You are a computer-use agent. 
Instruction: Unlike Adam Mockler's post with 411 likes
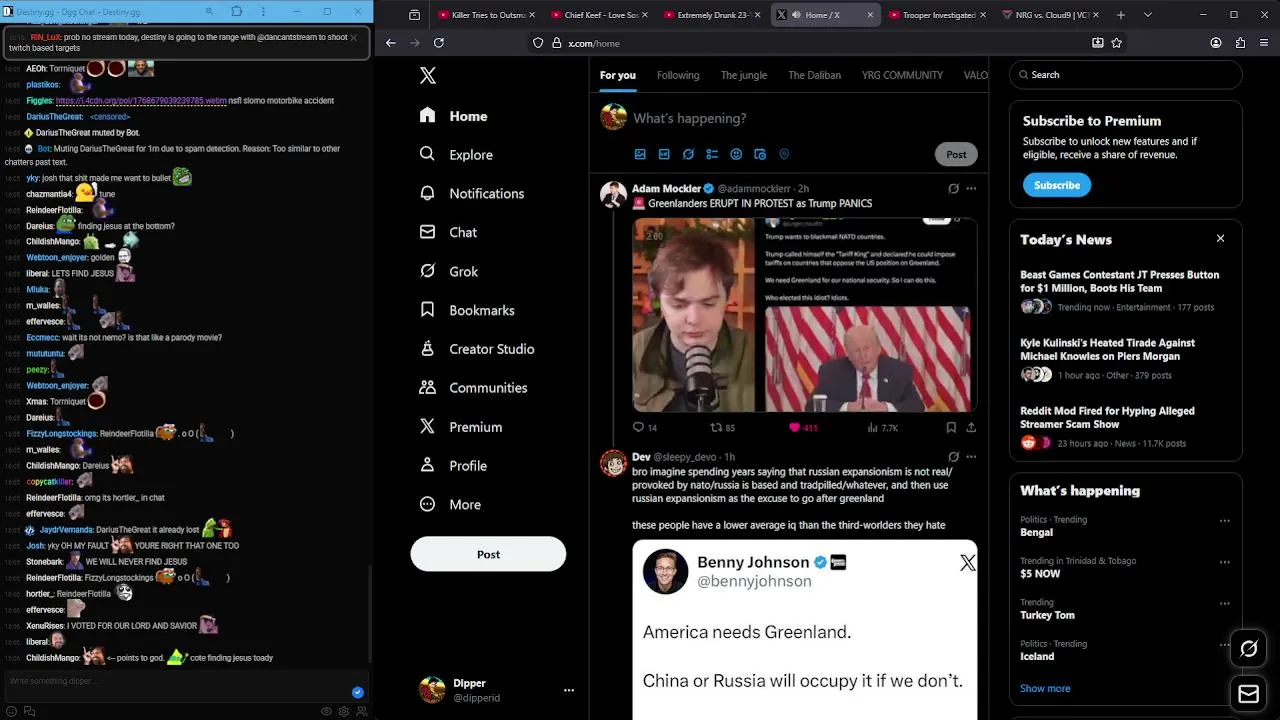(795, 427)
